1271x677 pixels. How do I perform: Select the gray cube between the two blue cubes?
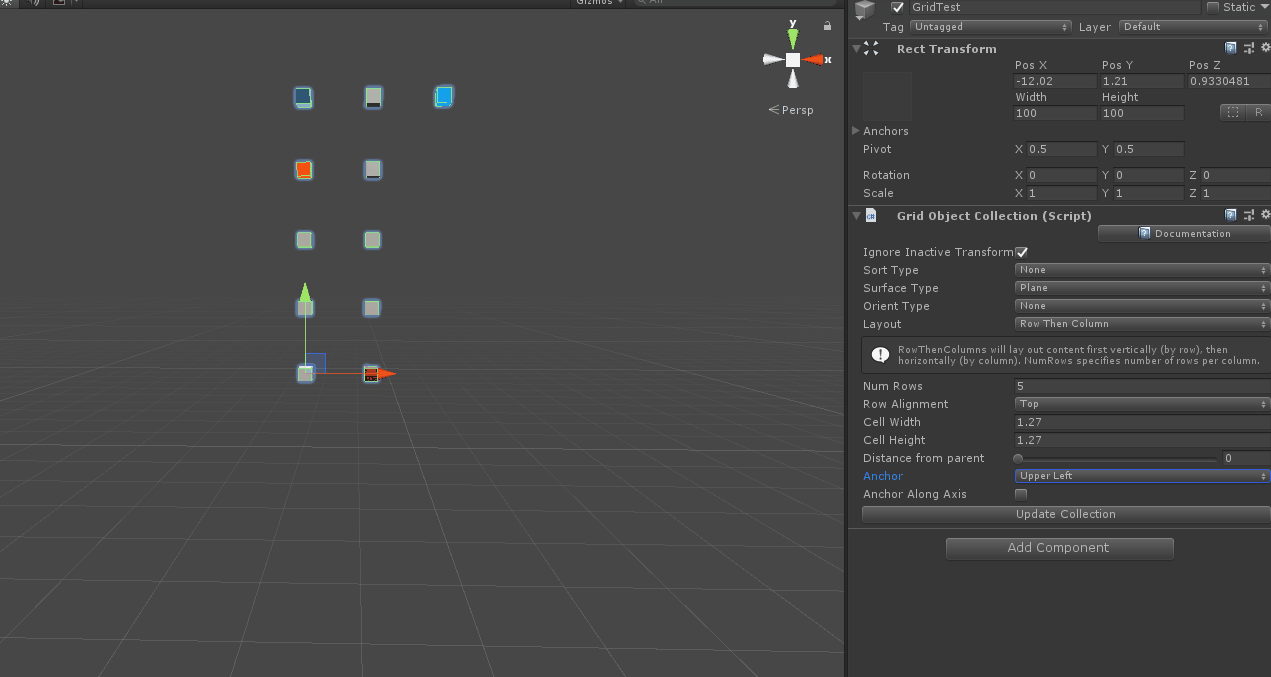point(373,97)
